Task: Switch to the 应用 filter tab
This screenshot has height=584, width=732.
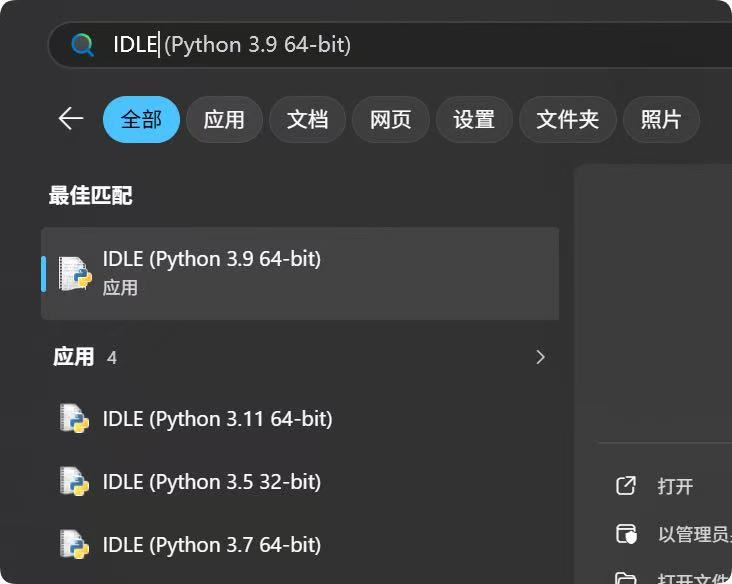Action: pyautogui.click(x=224, y=120)
